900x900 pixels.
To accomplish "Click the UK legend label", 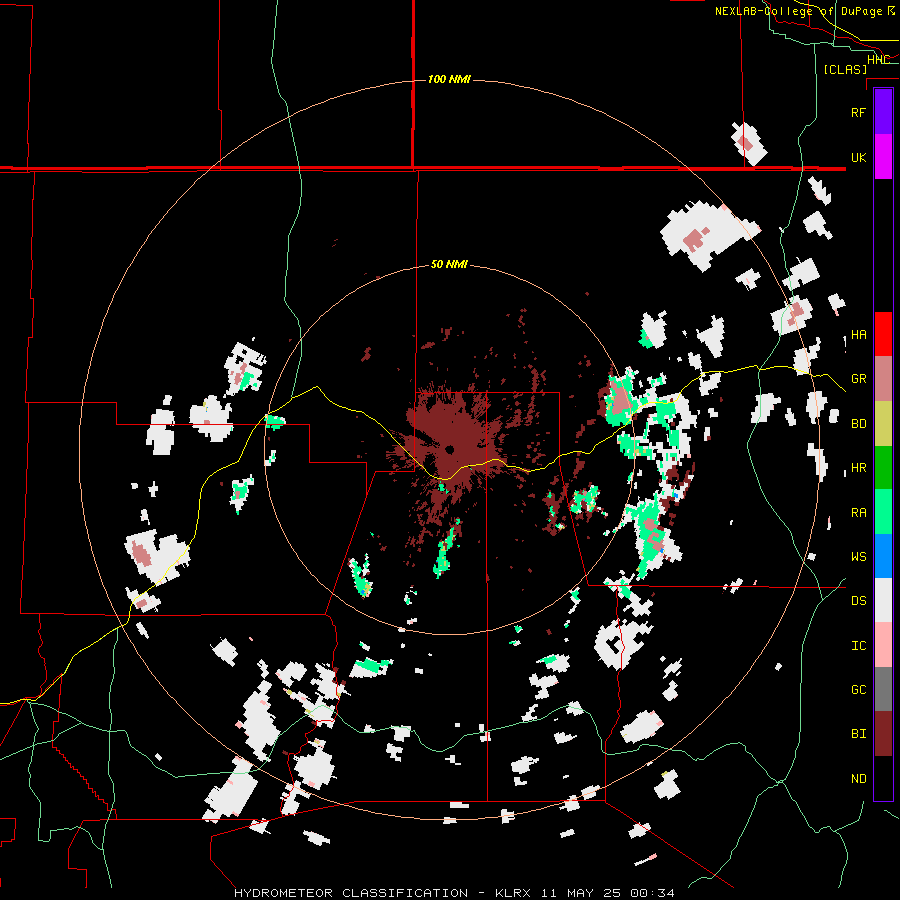I will 858,157.
